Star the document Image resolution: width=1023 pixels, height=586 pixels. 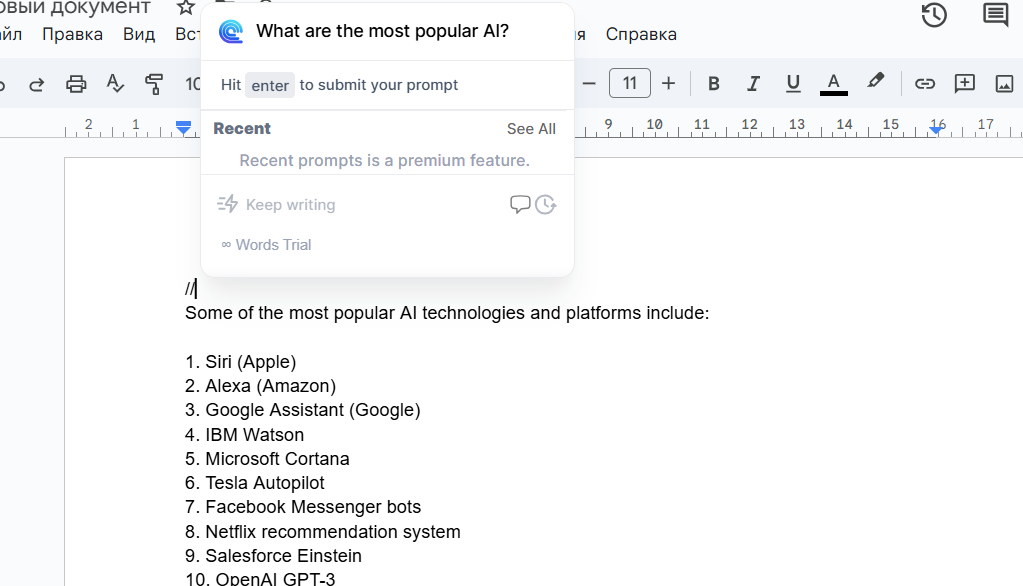(186, 7)
